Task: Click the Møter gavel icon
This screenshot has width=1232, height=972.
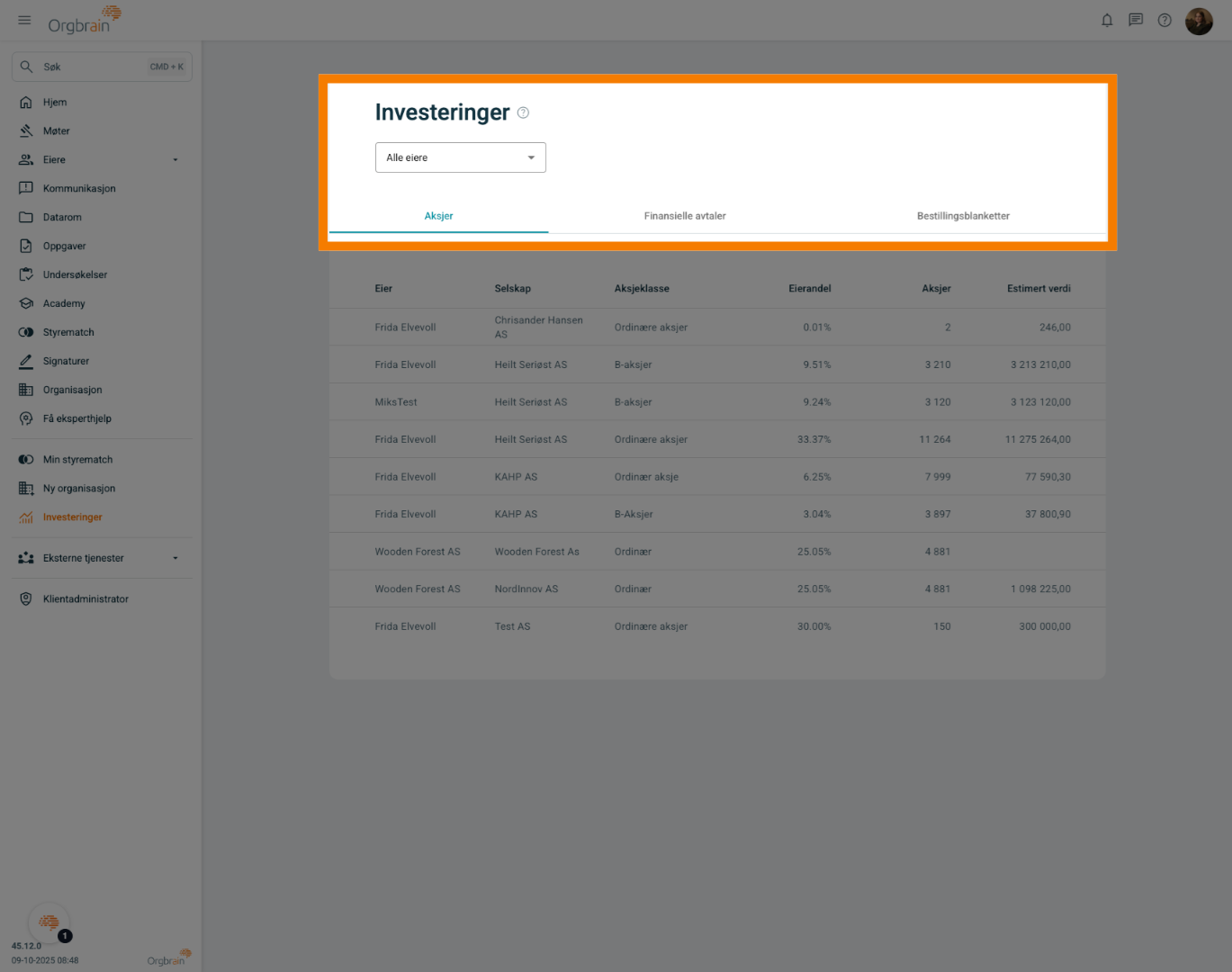Action: pos(26,131)
